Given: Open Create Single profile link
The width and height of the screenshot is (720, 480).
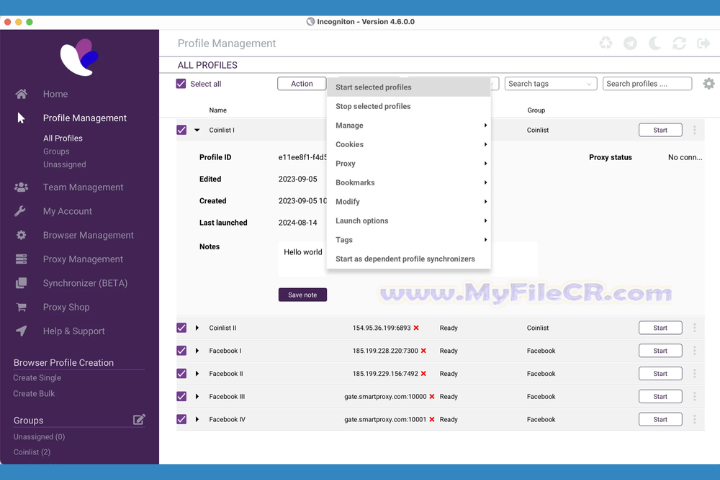Looking at the screenshot, I should coord(37,378).
